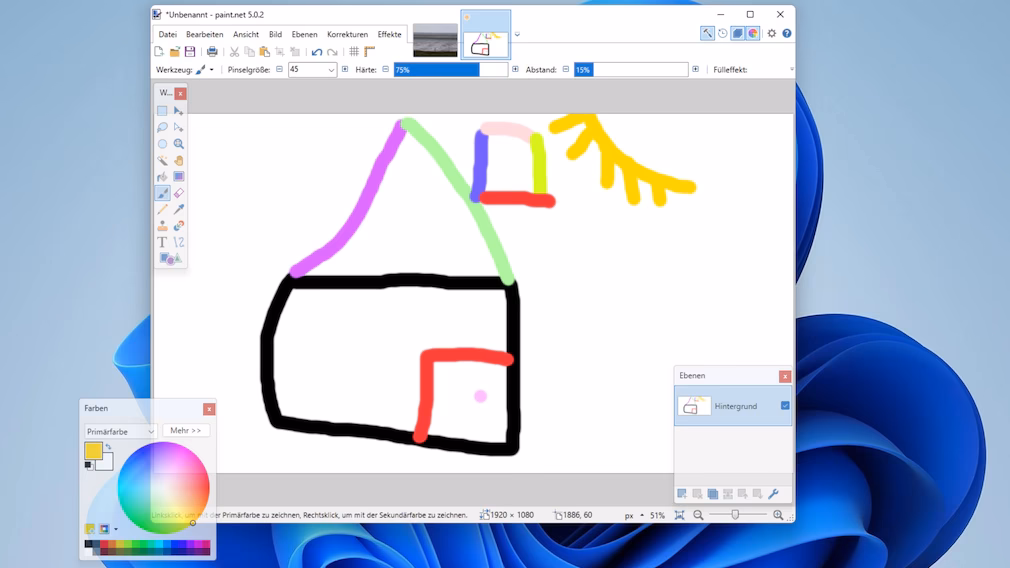Reset colors to black and white
1010x568 pixels.
[x=88, y=465]
